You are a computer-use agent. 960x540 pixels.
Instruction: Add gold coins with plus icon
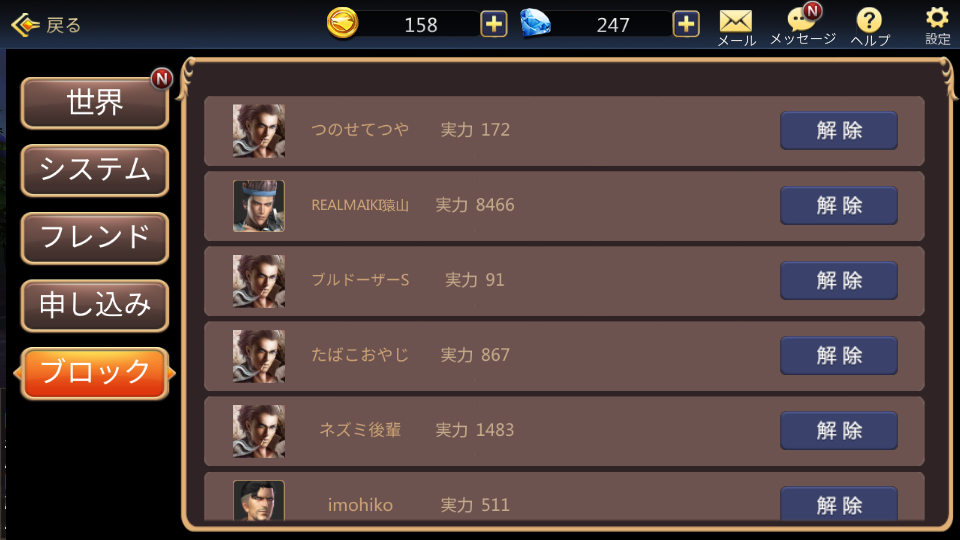493,24
